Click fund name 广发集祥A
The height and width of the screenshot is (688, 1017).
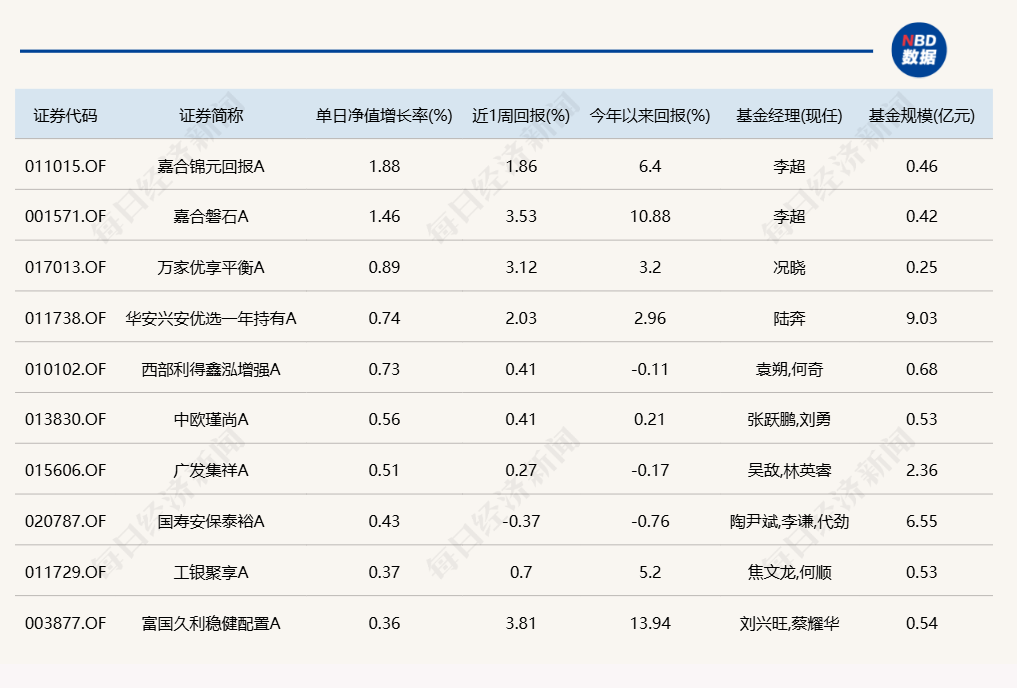click(x=211, y=470)
